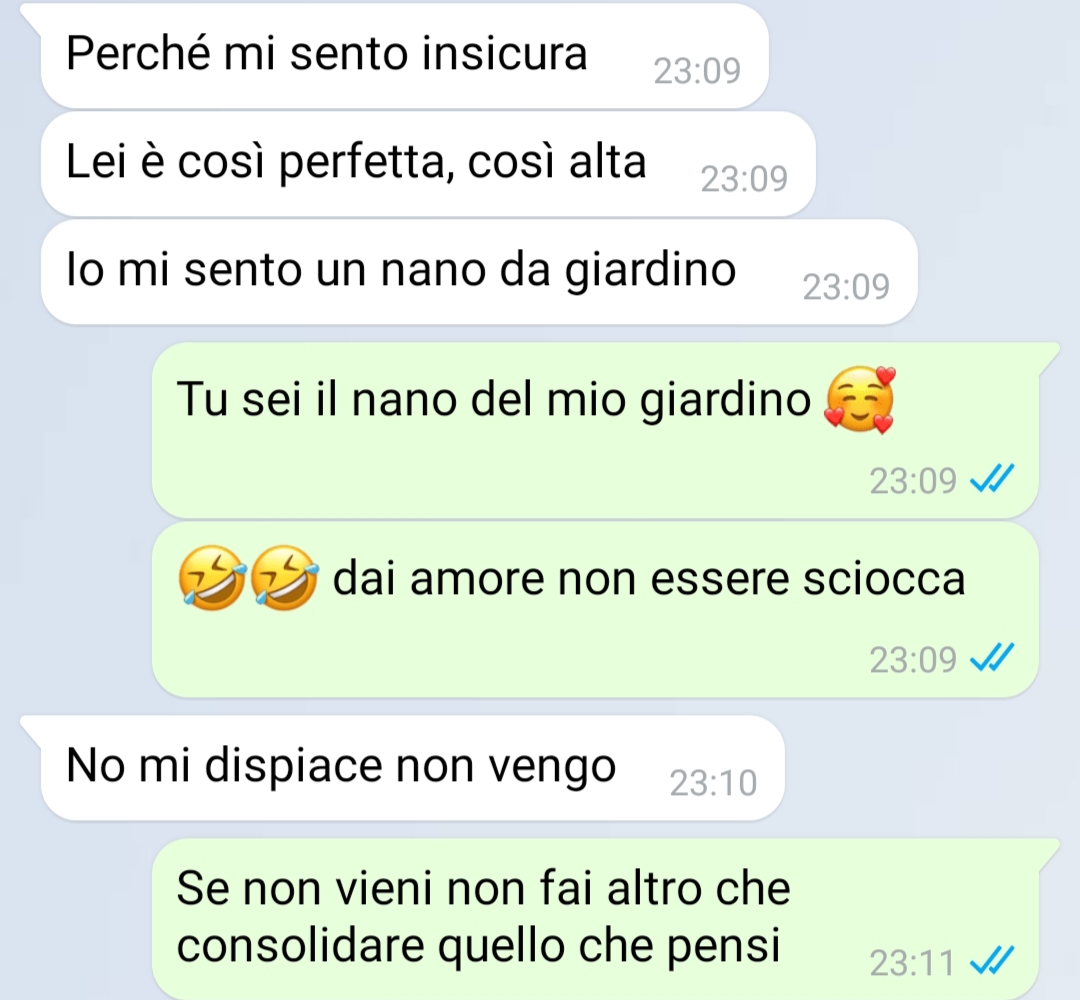Tap the 23:10 timestamp on received message
1080x1000 pixels.
pos(713,783)
